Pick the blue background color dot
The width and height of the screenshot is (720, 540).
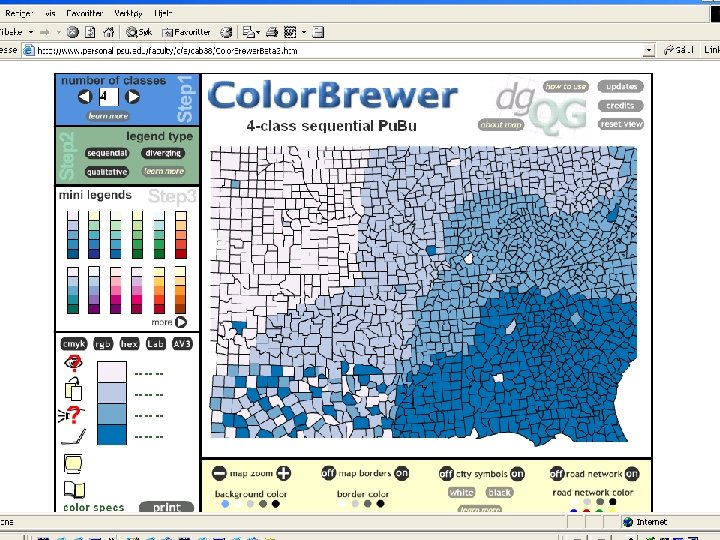225,504
